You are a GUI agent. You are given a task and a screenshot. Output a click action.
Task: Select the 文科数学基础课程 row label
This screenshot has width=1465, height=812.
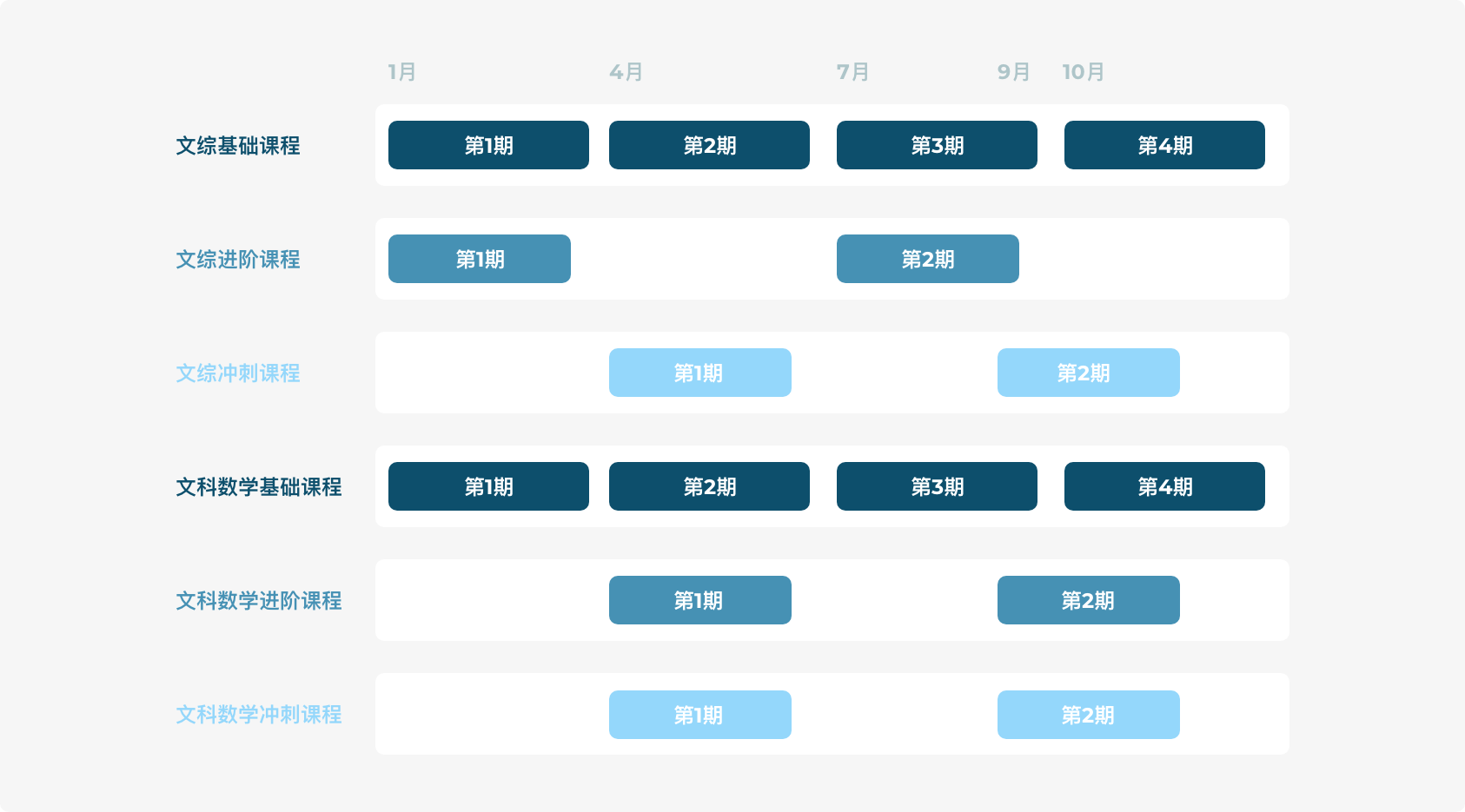[x=259, y=487]
